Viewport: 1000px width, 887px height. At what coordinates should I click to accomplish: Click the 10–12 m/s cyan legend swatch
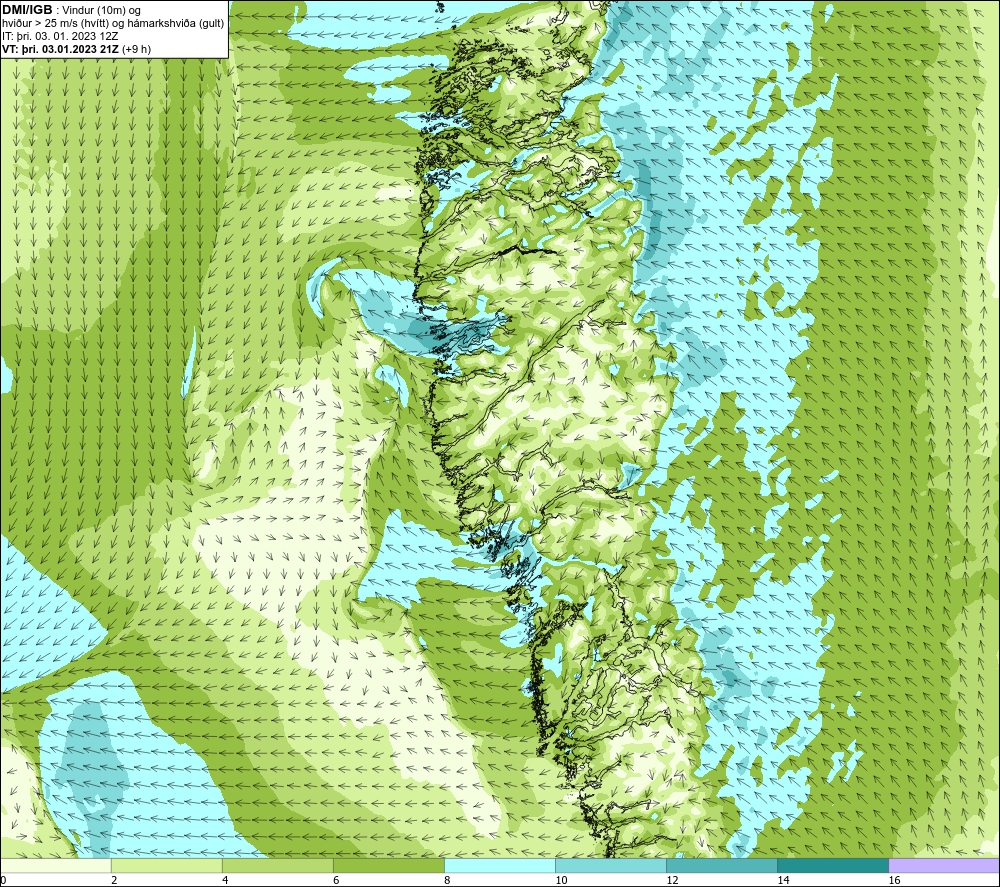pos(611,865)
